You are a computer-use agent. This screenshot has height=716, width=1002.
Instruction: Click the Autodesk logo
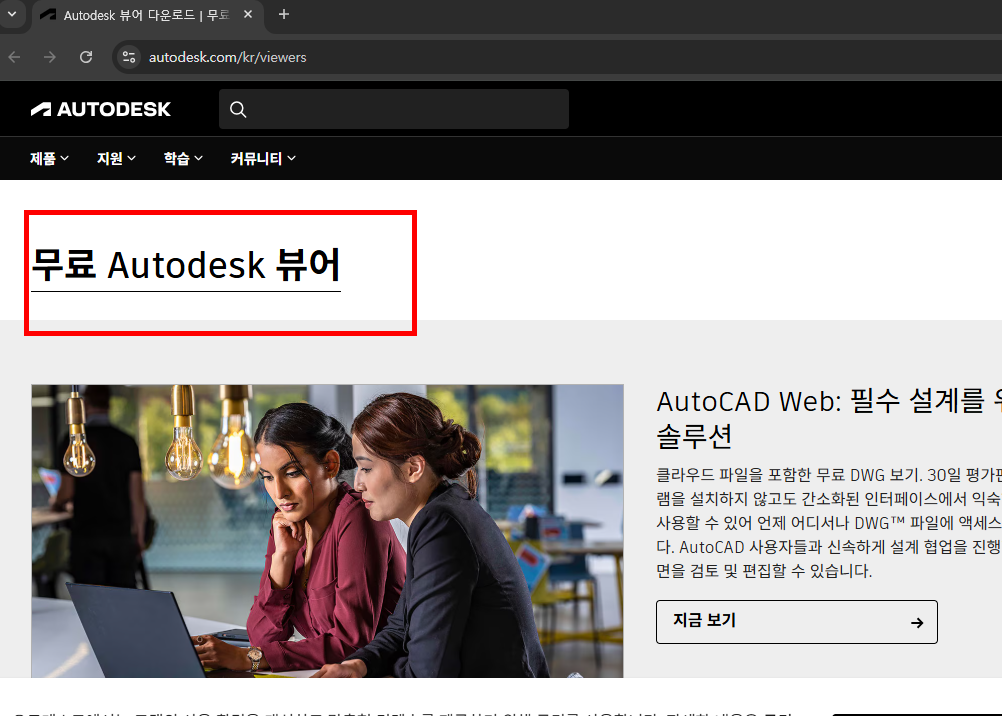tap(100, 109)
